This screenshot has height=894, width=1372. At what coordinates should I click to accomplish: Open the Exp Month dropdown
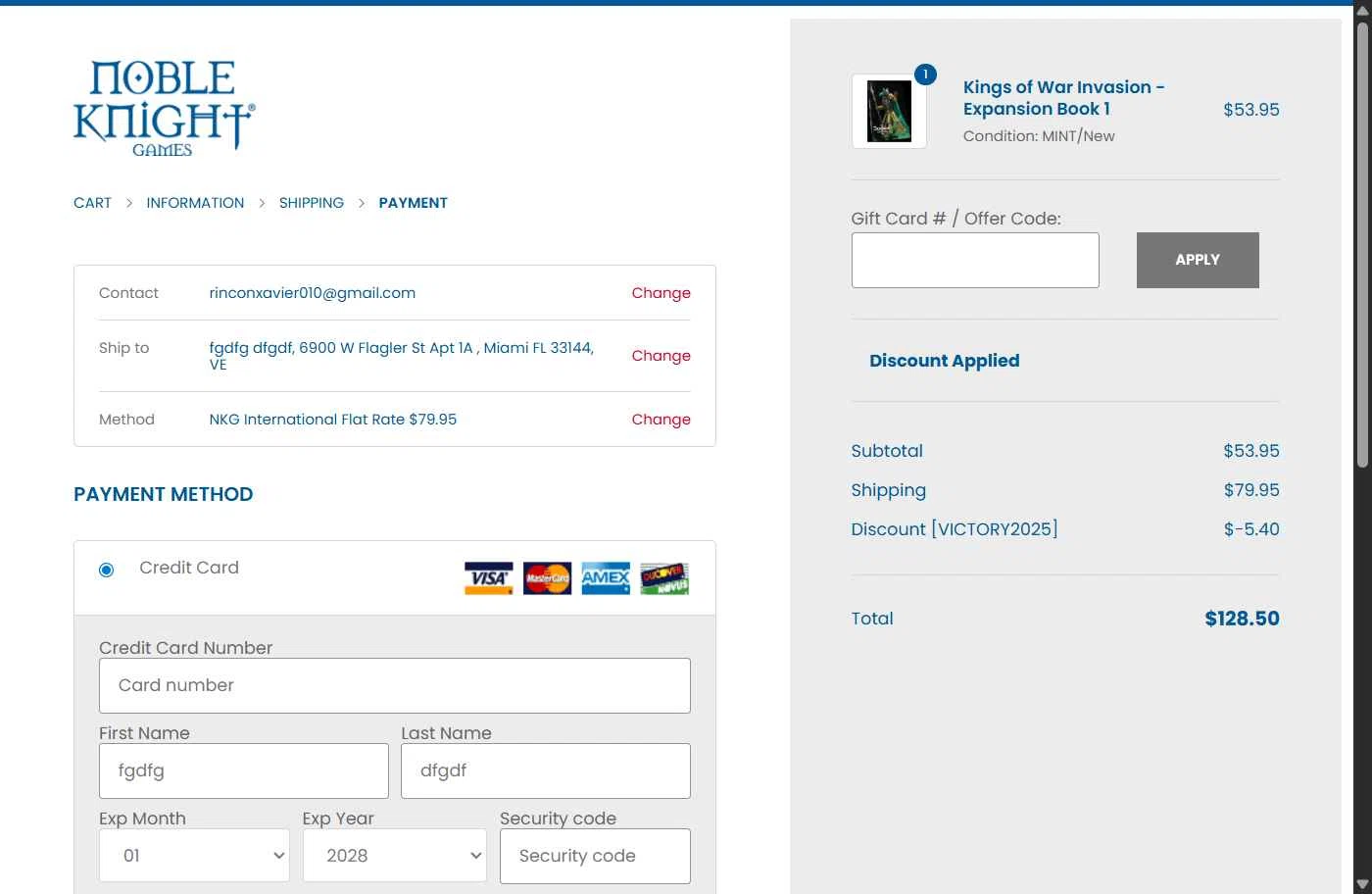click(x=194, y=856)
